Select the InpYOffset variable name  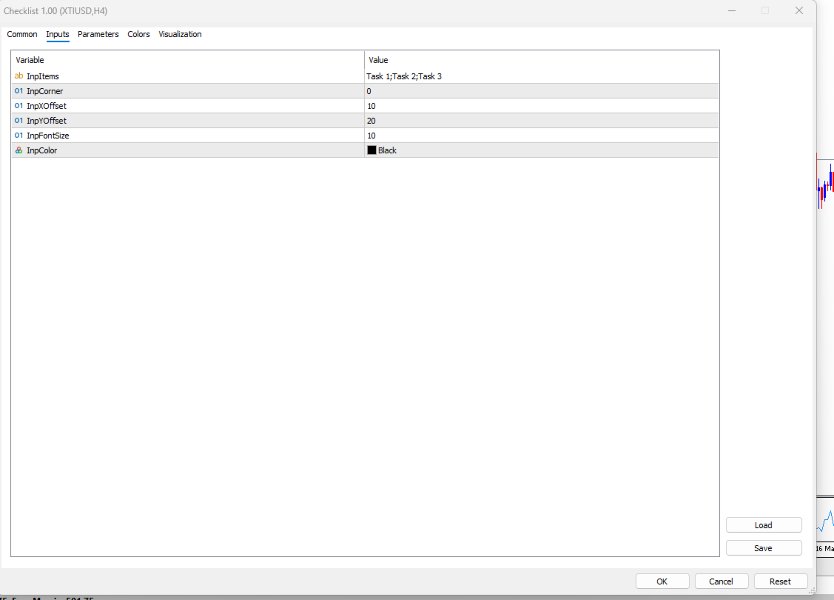point(46,121)
